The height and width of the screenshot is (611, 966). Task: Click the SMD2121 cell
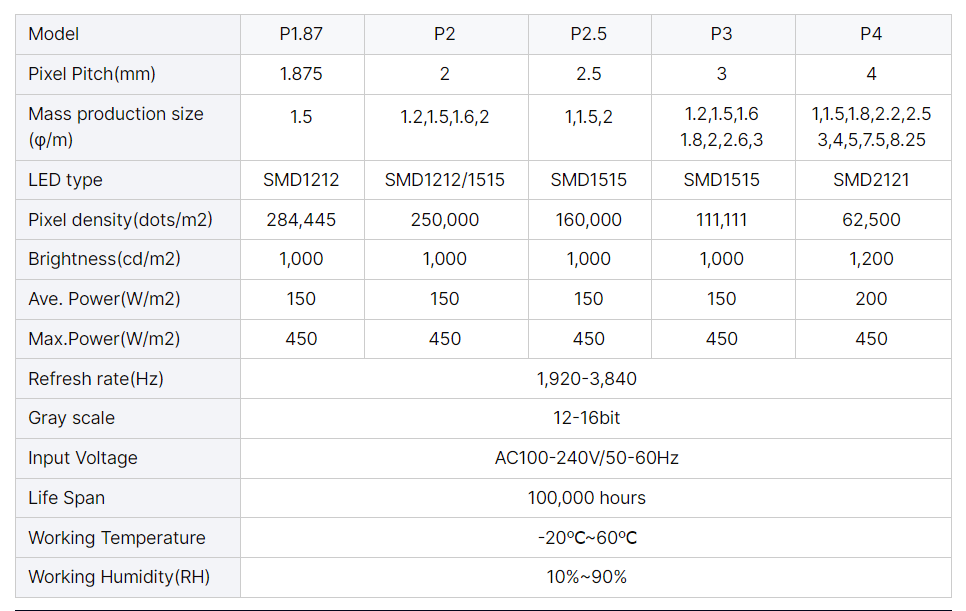pos(872,180)
